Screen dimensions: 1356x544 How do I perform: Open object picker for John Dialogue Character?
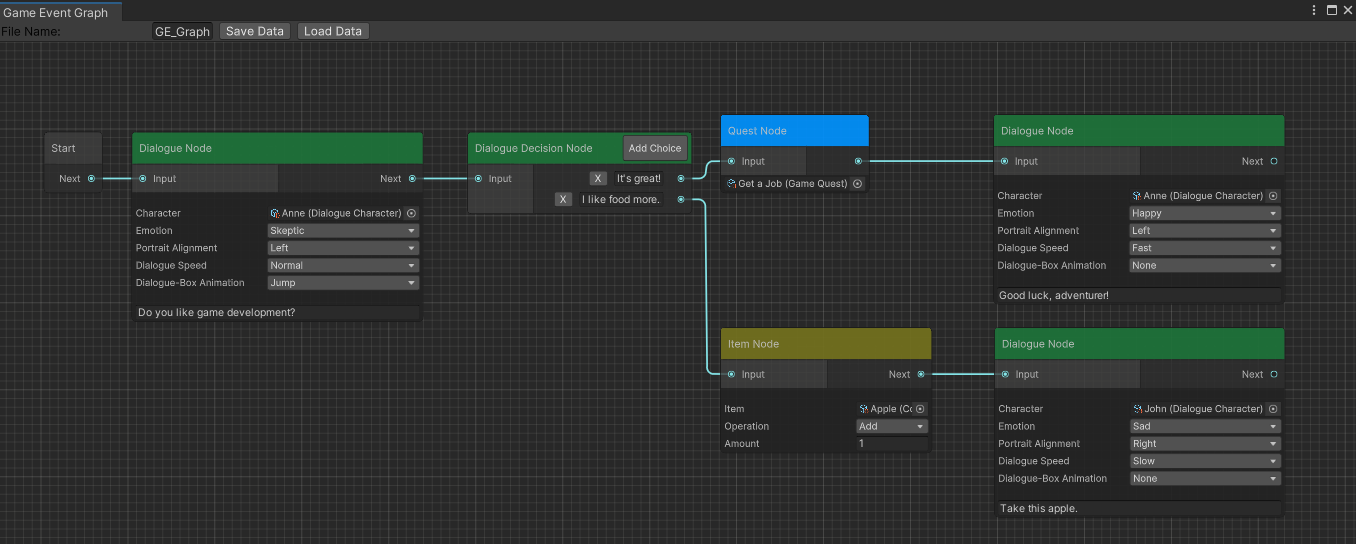(1273, 409)
